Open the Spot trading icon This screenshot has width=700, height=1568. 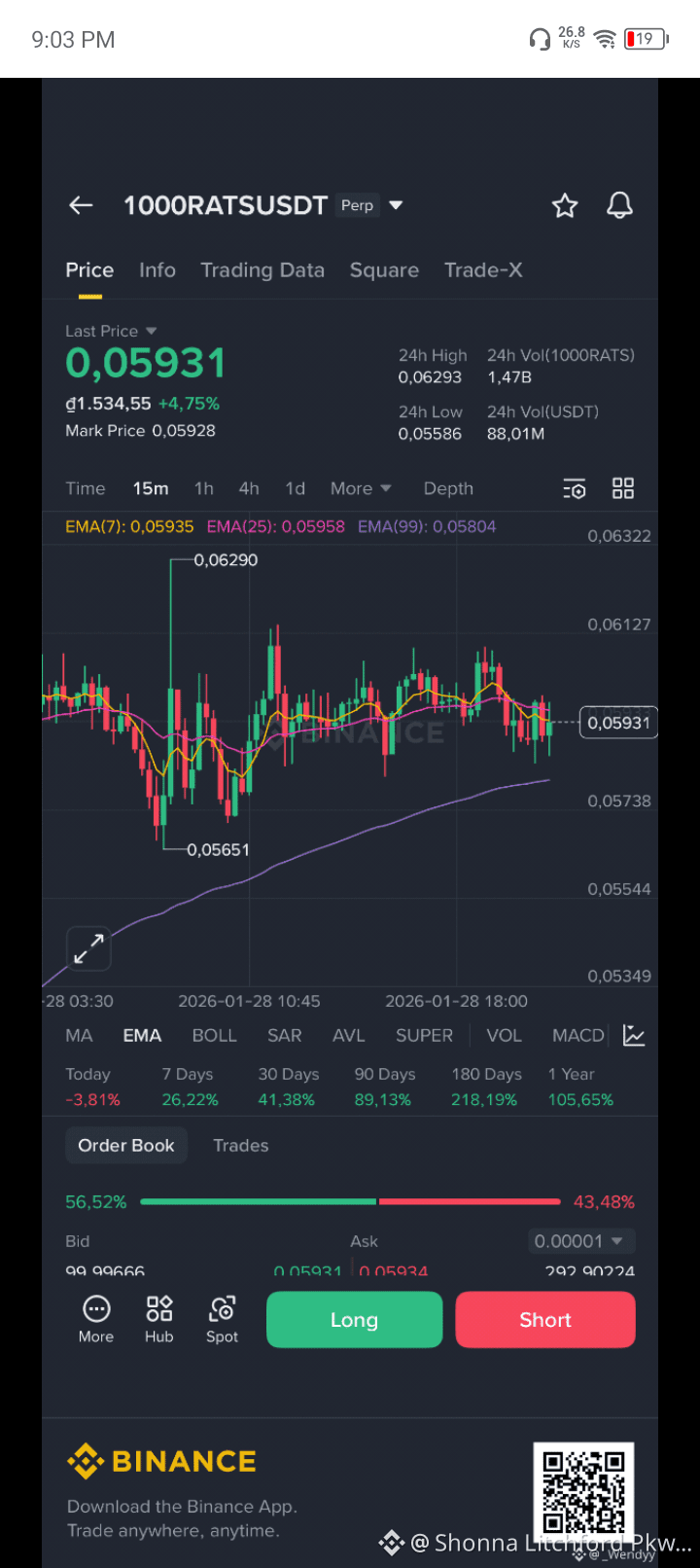click(222, 1320)
